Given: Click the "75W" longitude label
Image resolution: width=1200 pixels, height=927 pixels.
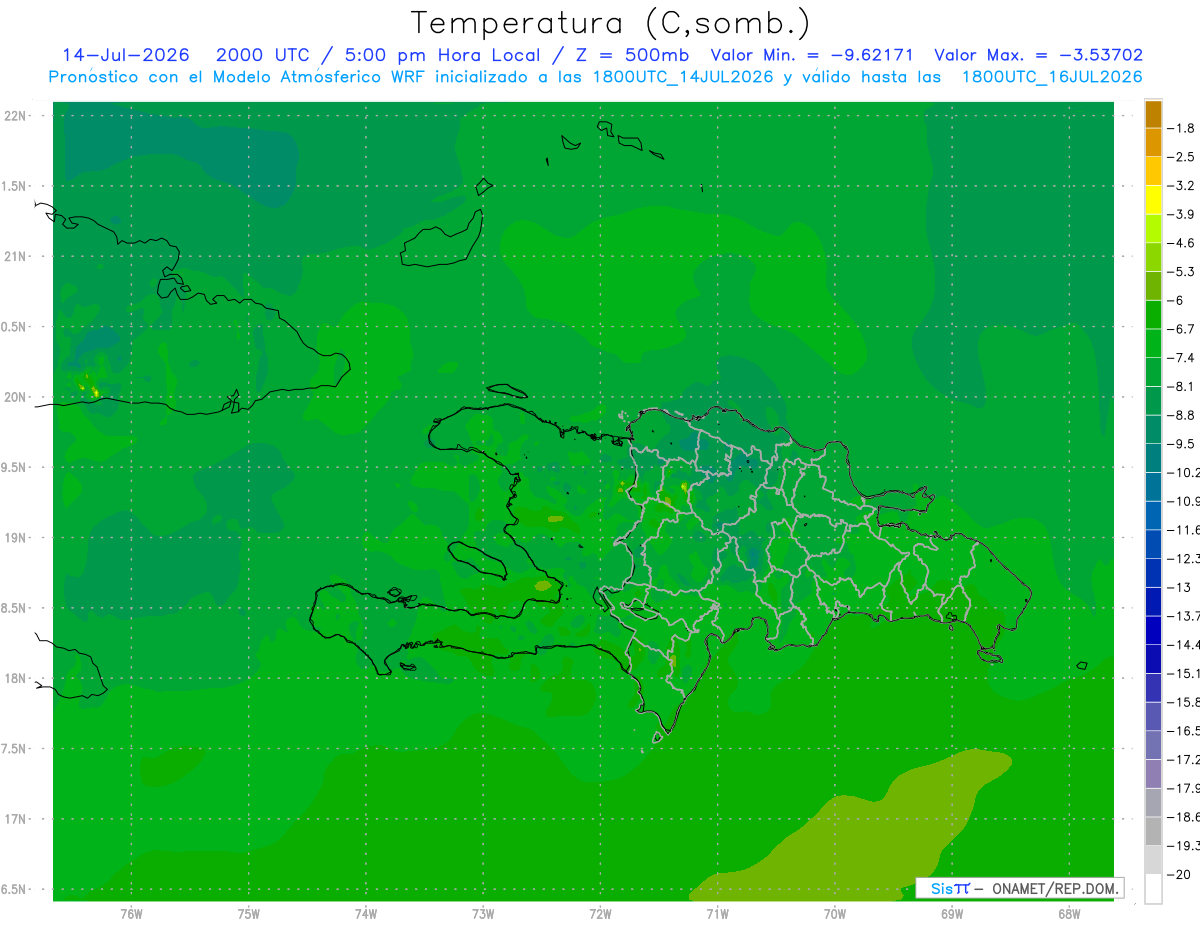Looking at the screenshot, I should 249,914.
